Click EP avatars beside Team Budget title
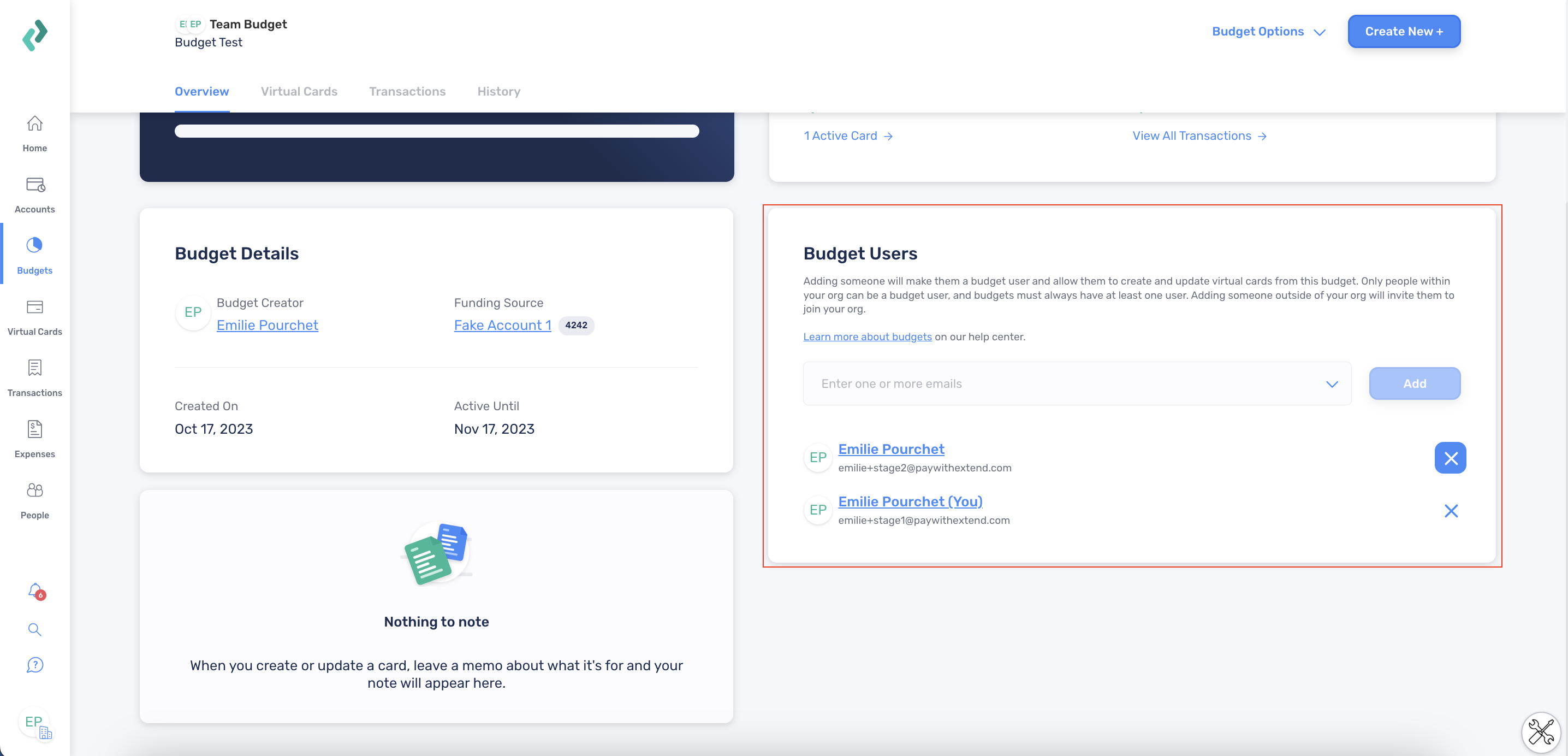The image size is (1568, 756). point(190,25)
